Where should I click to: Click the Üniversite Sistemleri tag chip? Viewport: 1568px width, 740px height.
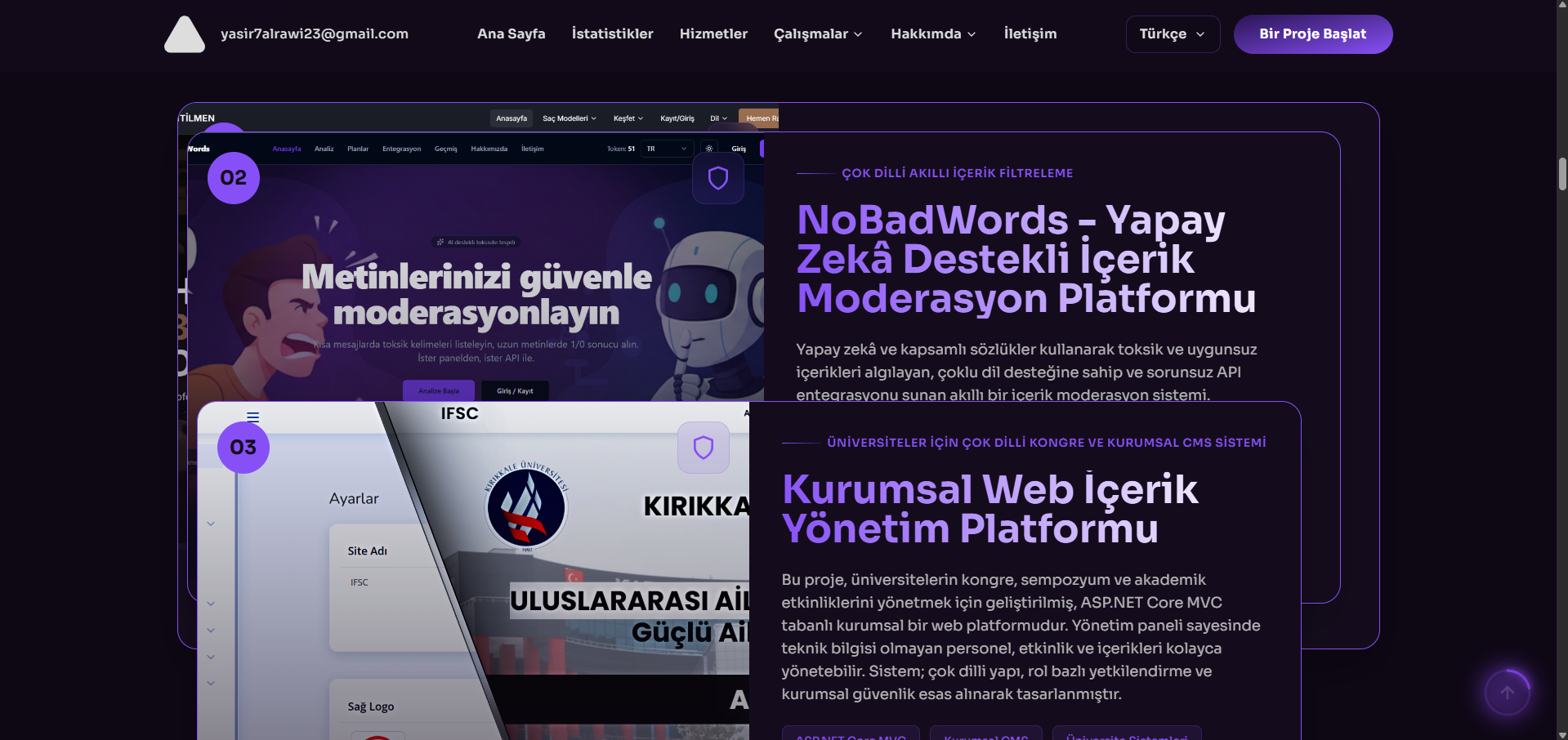(1127, 733)
